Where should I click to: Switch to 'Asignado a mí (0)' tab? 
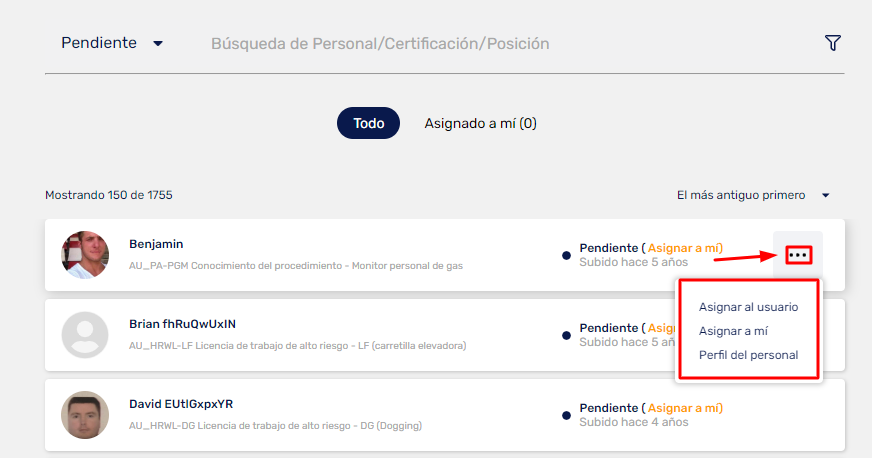(x=480, y=123)
